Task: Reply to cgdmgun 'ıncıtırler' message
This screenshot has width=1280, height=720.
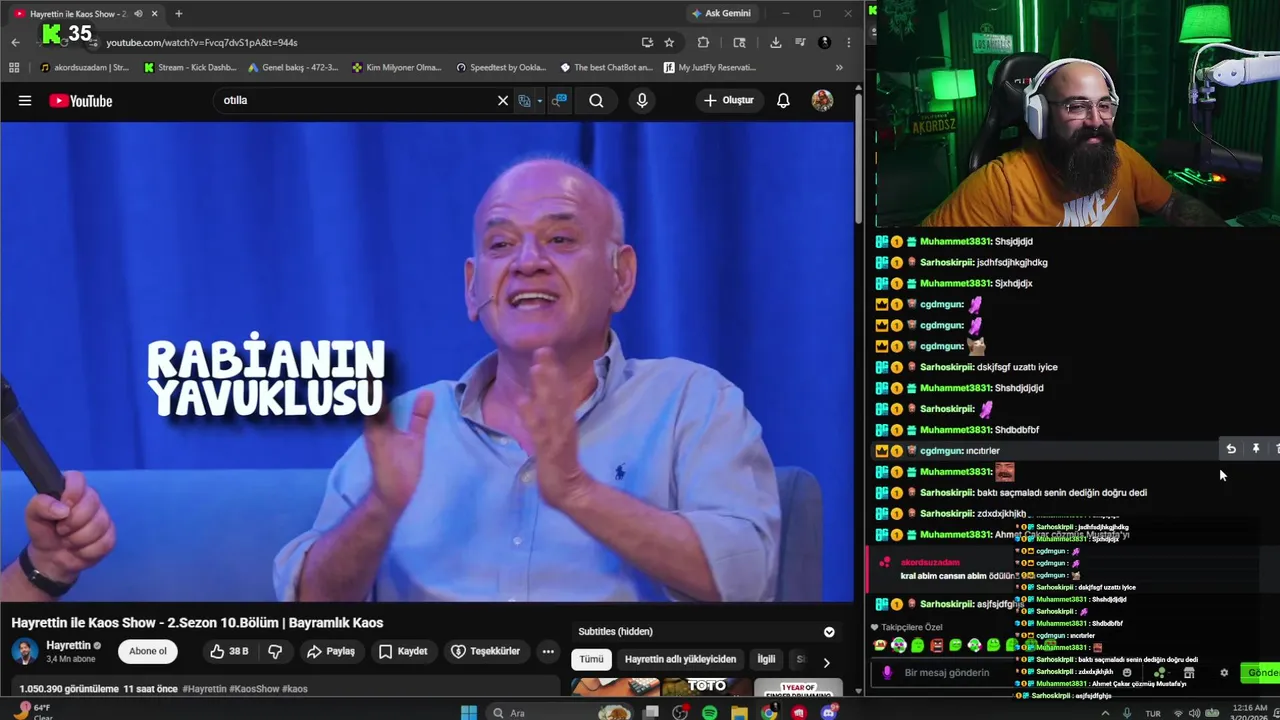Action: click(x=1231, y=450)
